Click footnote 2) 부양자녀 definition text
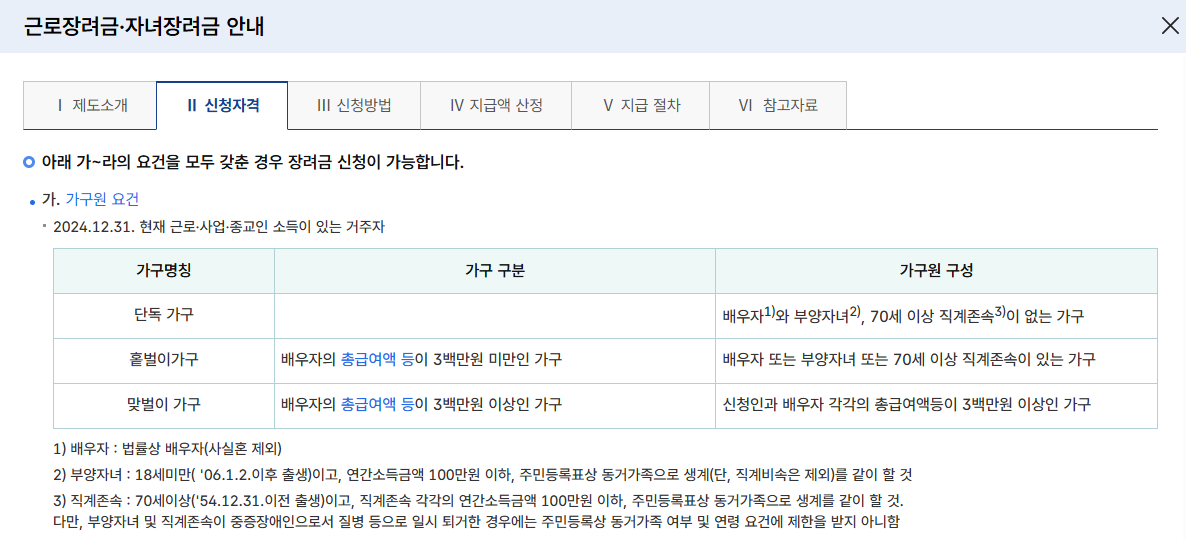This screenshot has height=539, width=1186. click(x=483, y=475)
